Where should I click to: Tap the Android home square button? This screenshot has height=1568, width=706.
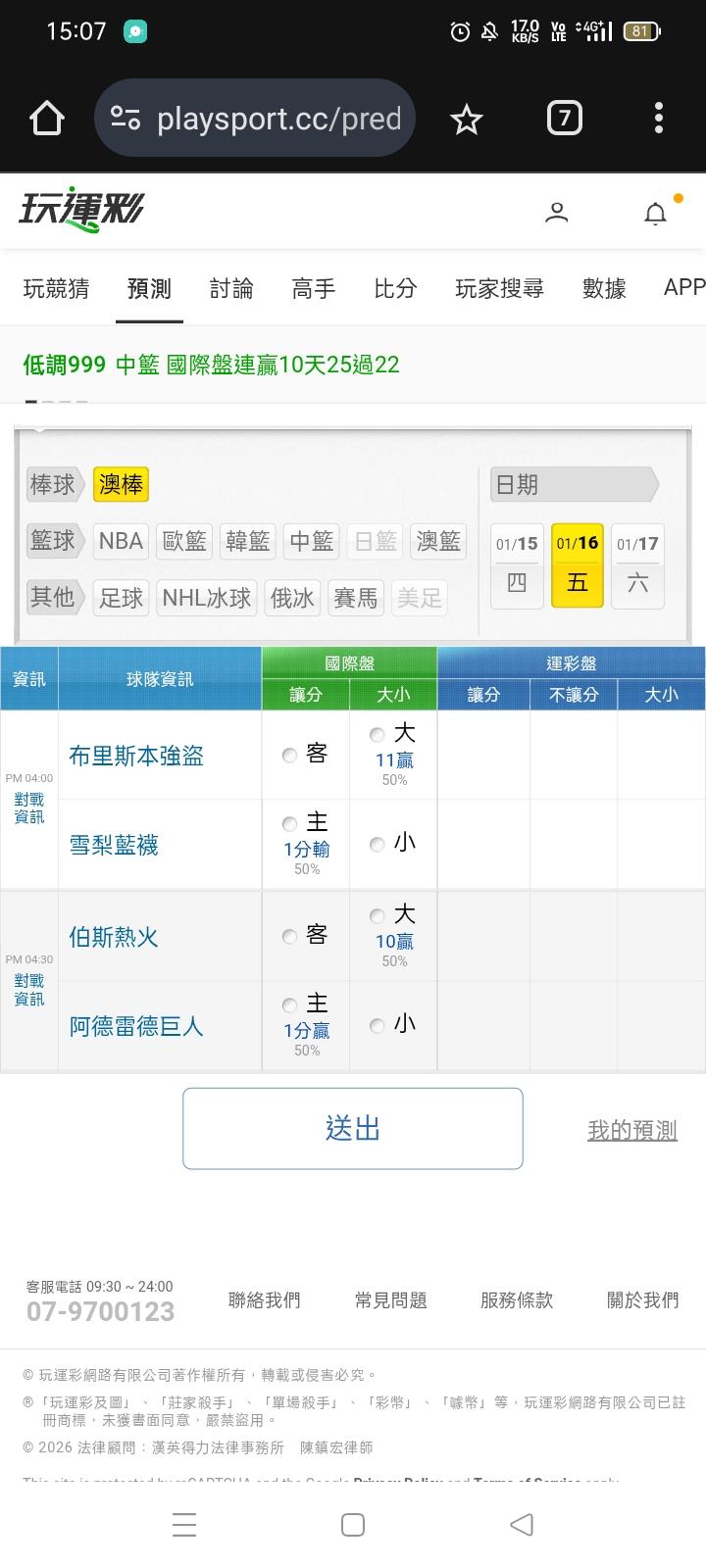point(353,1524)
